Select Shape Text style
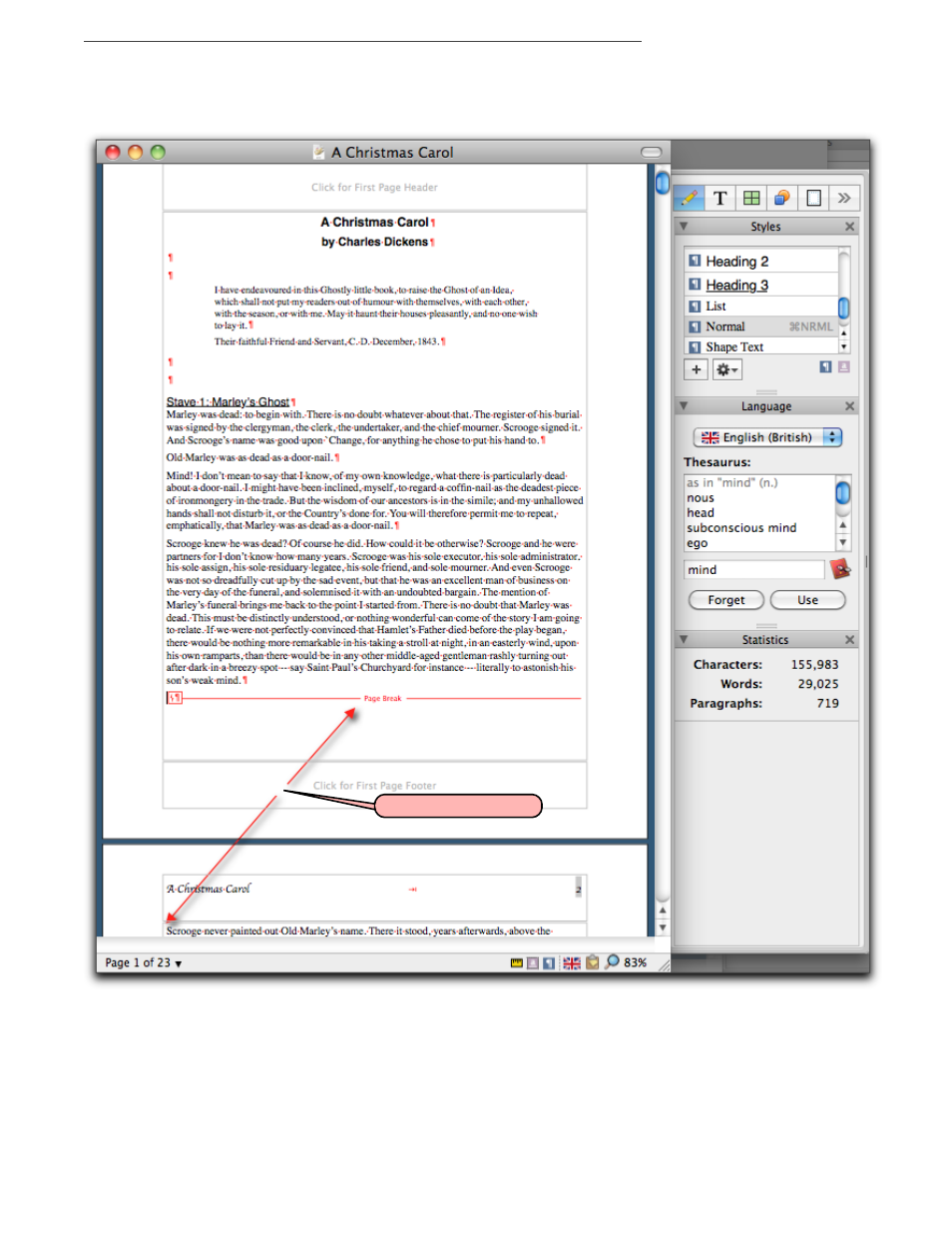 pos(762,346)
